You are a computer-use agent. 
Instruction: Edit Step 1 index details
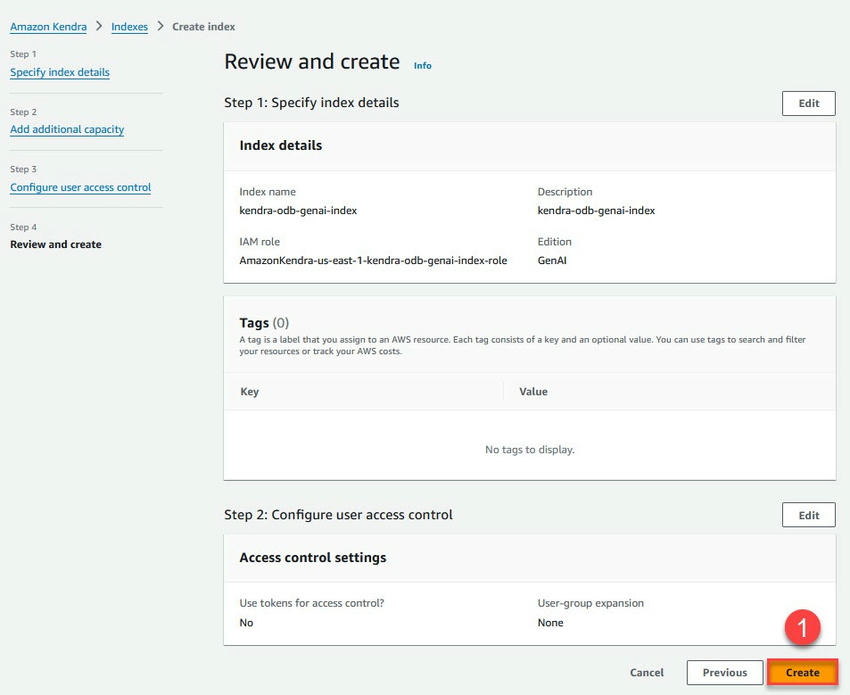(x=808, y=103)
